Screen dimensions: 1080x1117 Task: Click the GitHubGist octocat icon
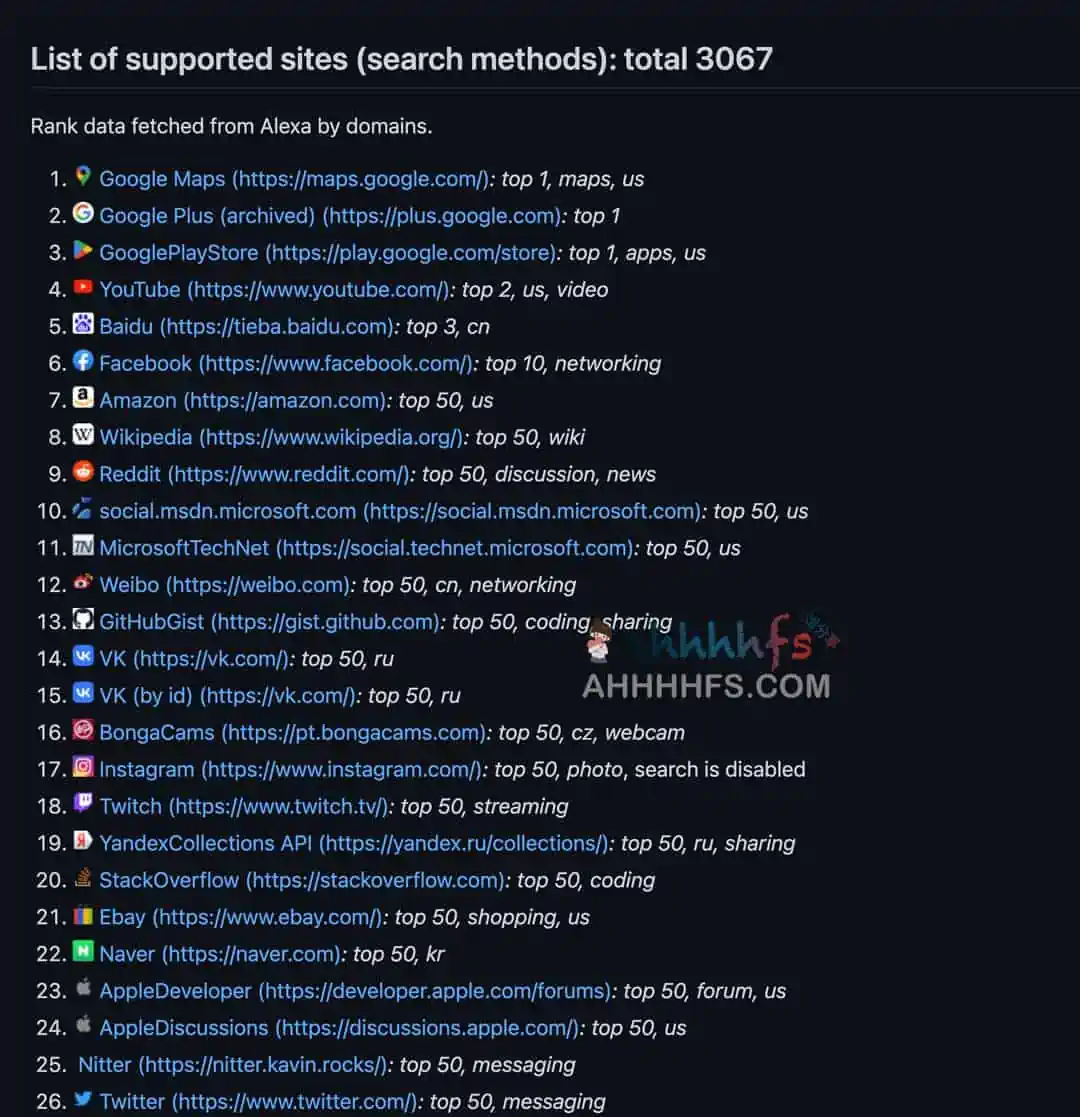[x=83, y=620]
